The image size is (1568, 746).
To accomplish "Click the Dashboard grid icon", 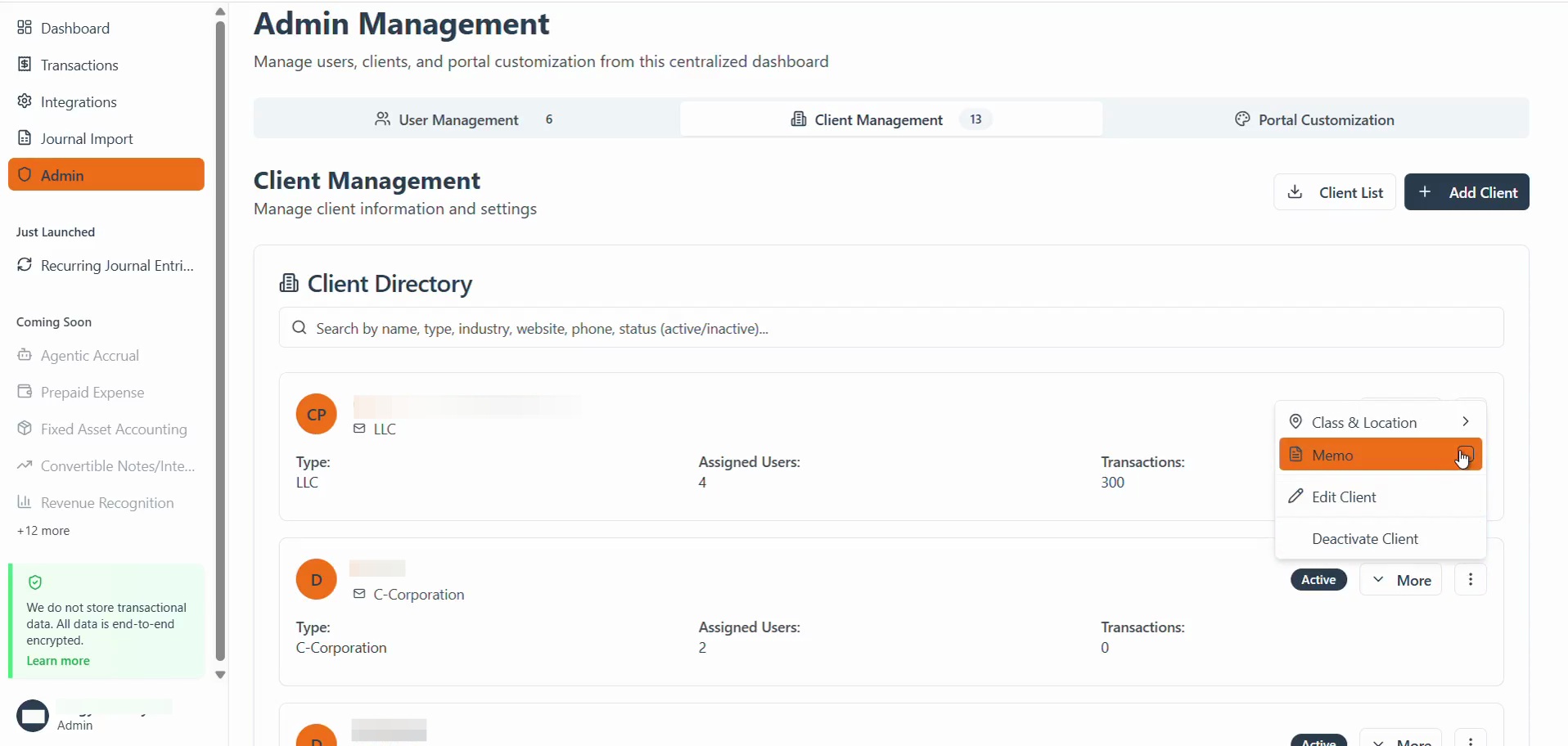I will [25, 28].
